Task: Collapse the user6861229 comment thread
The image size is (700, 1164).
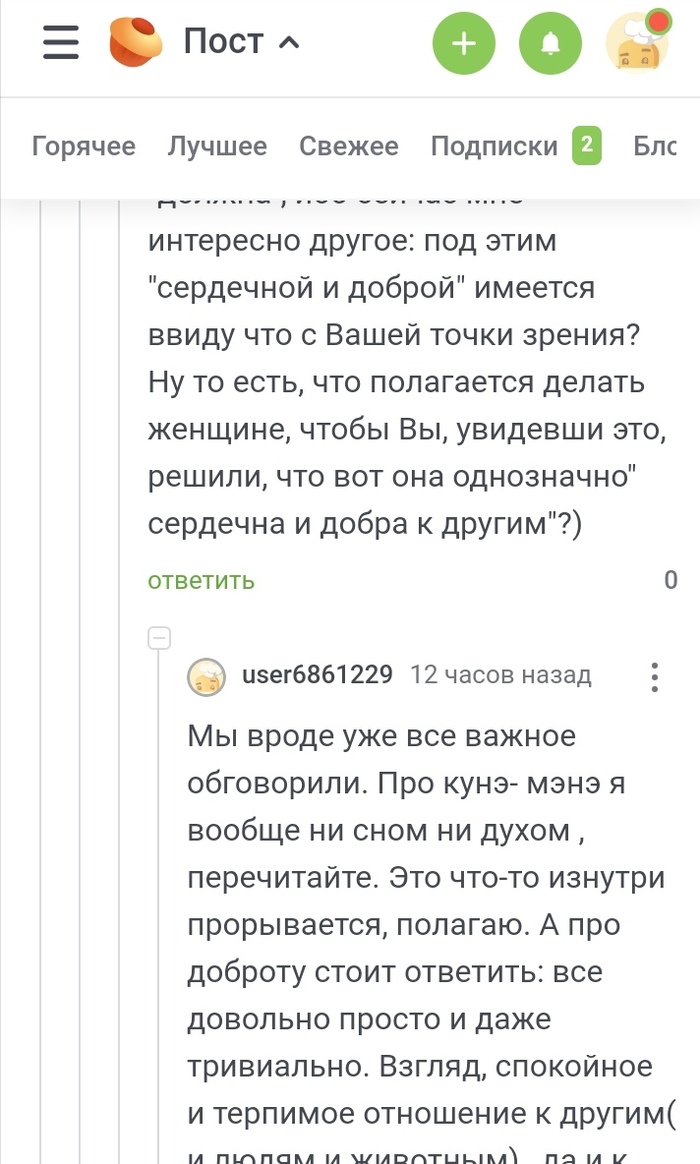Action: [159, 637]
